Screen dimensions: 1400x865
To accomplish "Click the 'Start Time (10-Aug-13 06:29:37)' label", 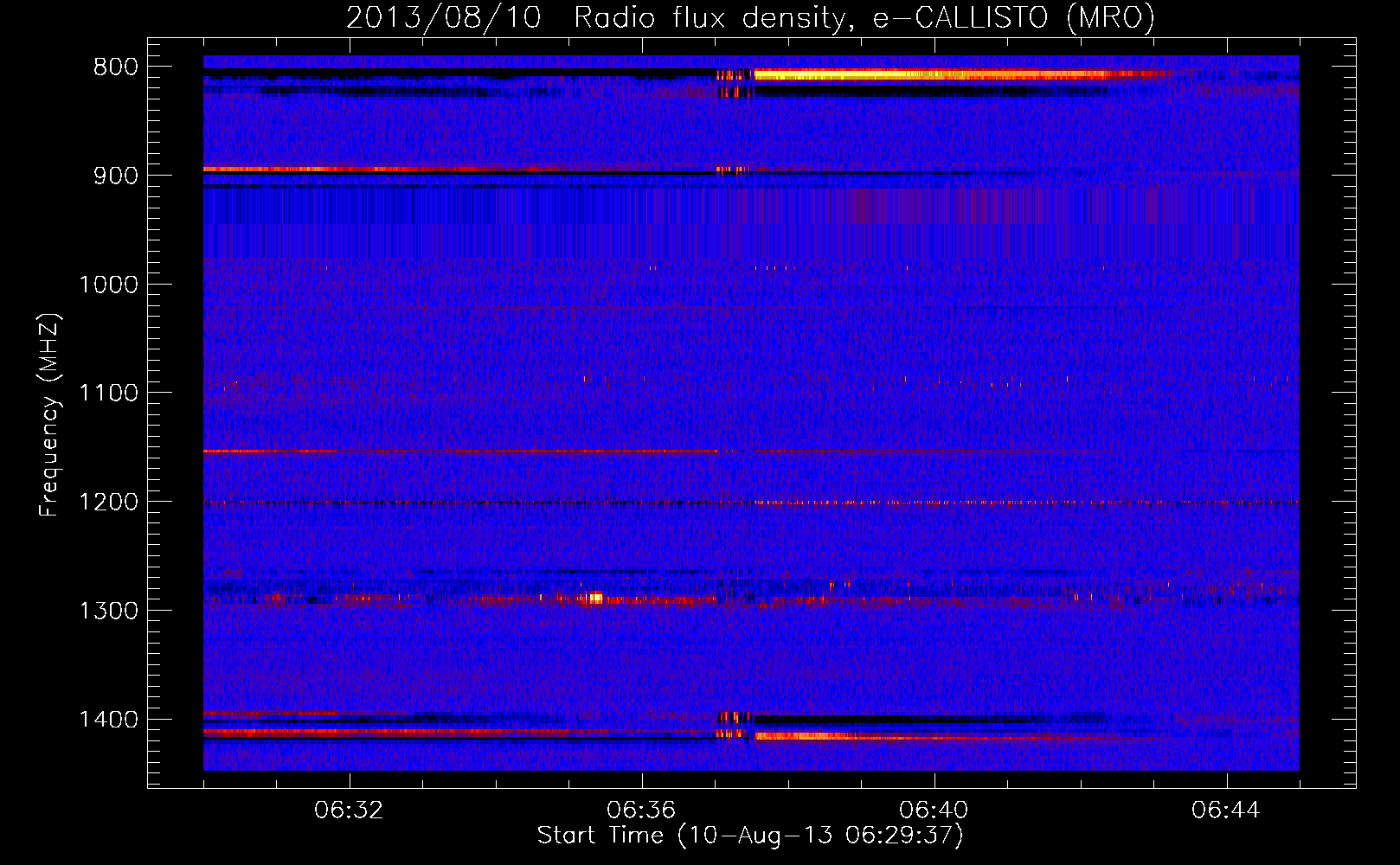I will point(750,836).
